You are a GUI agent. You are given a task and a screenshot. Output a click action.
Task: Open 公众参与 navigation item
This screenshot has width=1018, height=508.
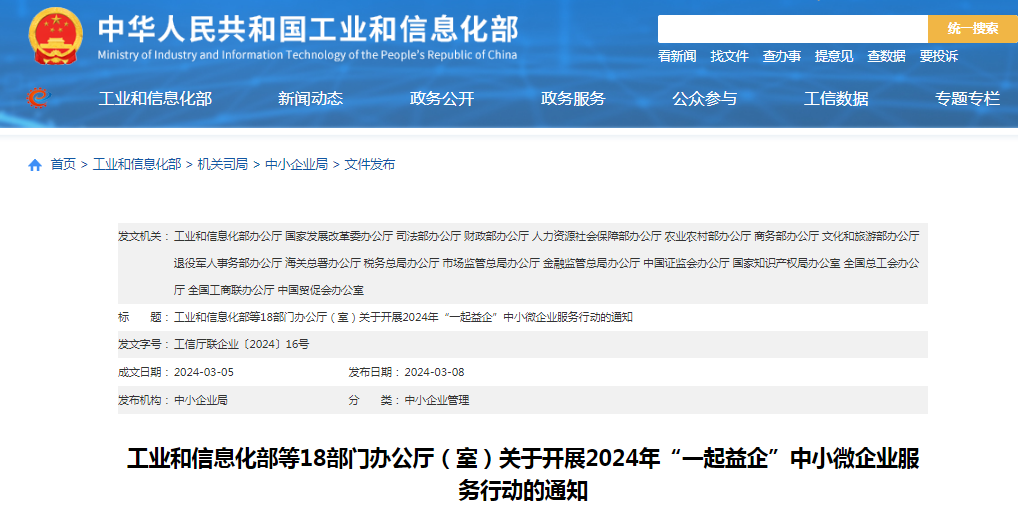coord(704,98)
